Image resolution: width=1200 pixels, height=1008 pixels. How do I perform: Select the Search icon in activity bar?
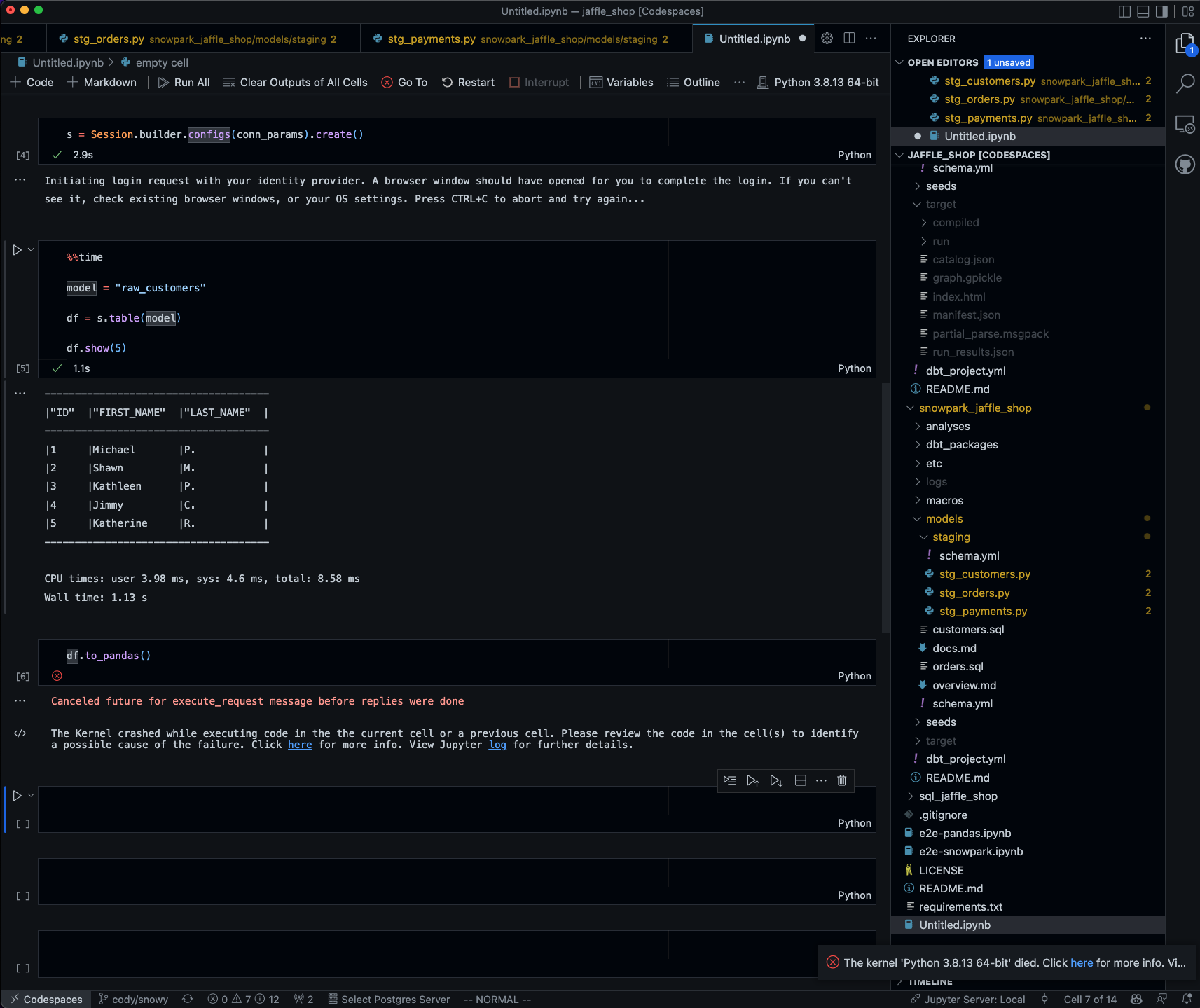pos(1185,83)
